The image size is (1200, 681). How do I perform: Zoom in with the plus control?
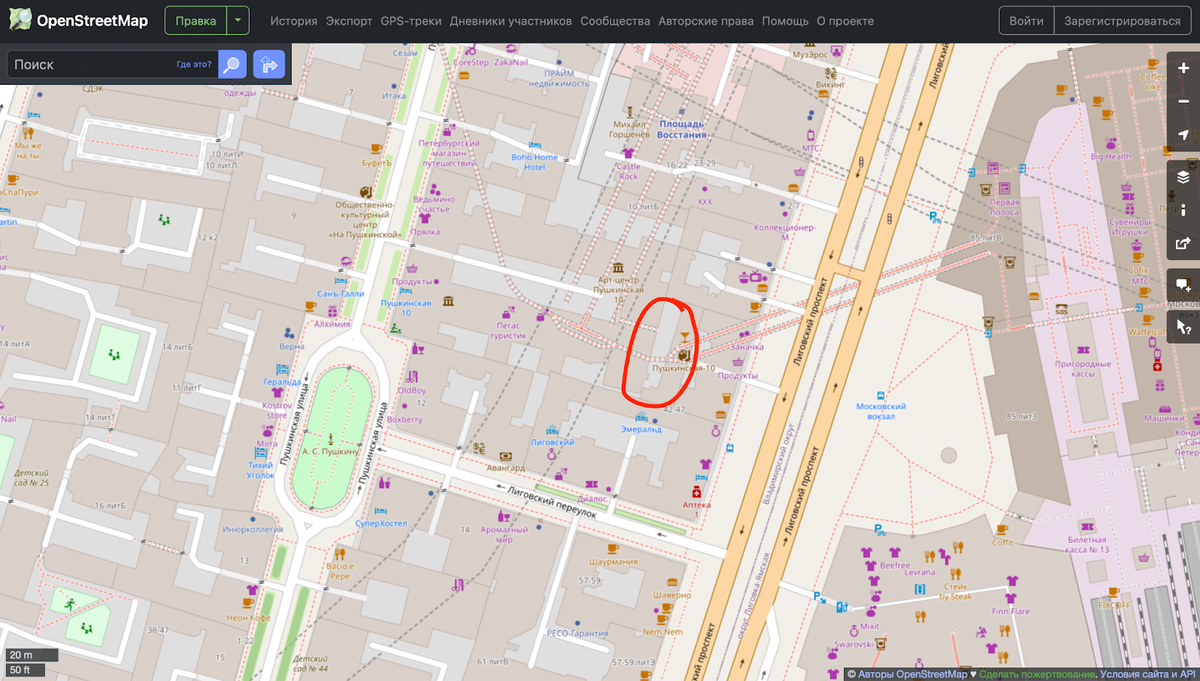pyautogui.click(x=1183, y=68)
